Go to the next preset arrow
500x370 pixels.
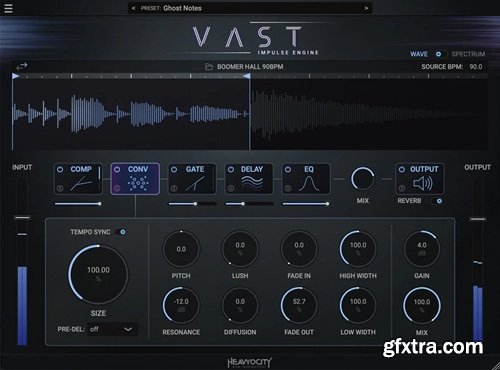[366, 8]
